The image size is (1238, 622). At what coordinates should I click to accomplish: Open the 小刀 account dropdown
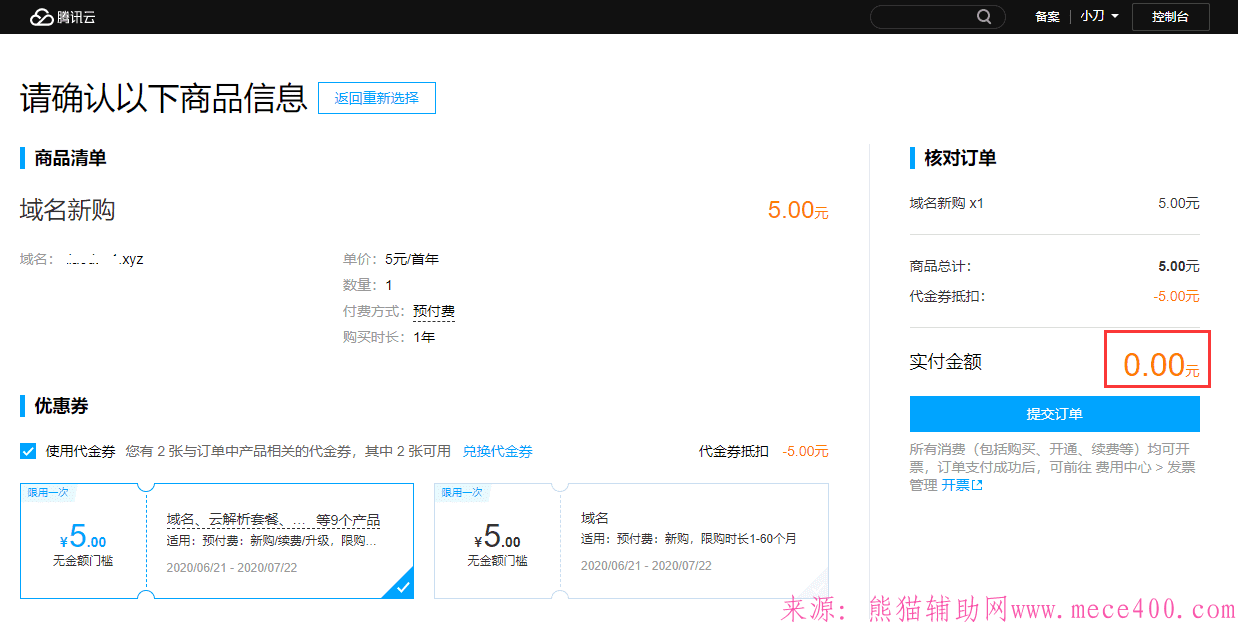[1098, 16]
